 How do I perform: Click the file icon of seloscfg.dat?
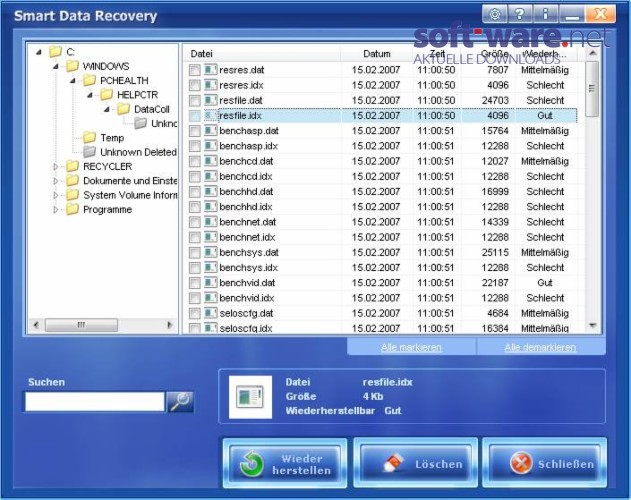(210, 313)
